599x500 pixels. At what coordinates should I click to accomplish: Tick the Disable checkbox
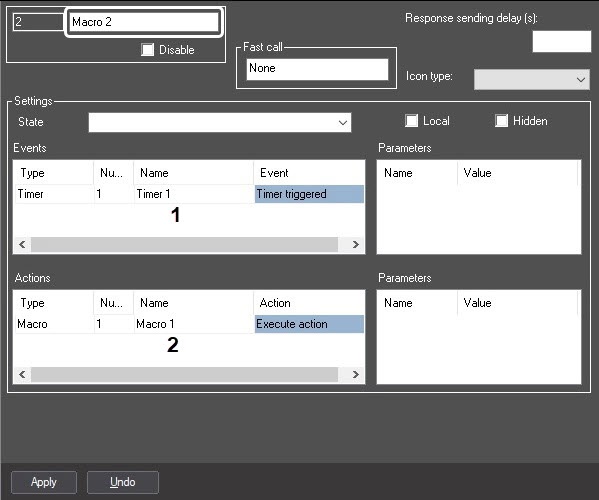coord(147,50)
